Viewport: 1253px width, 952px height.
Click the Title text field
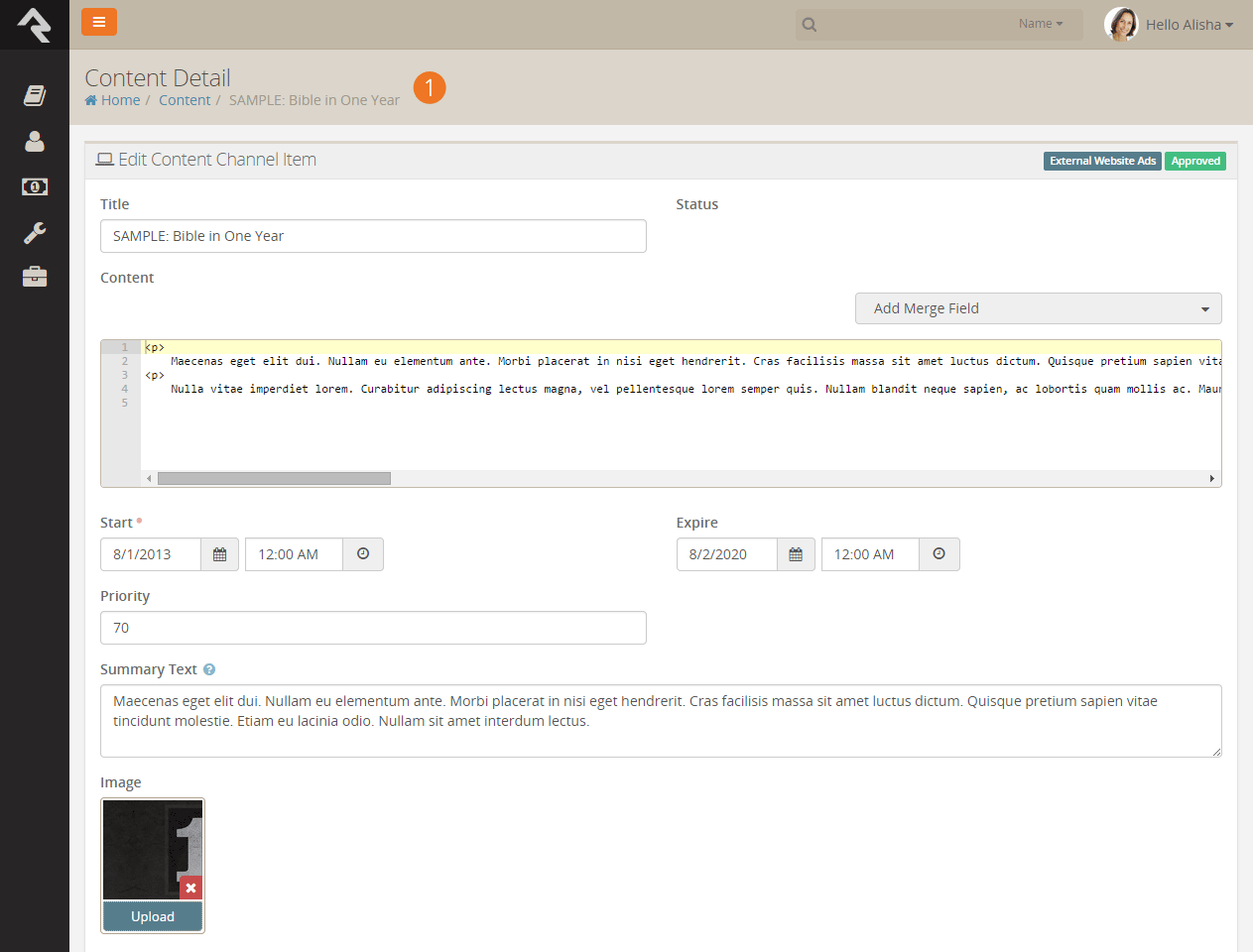coord(373,236)
